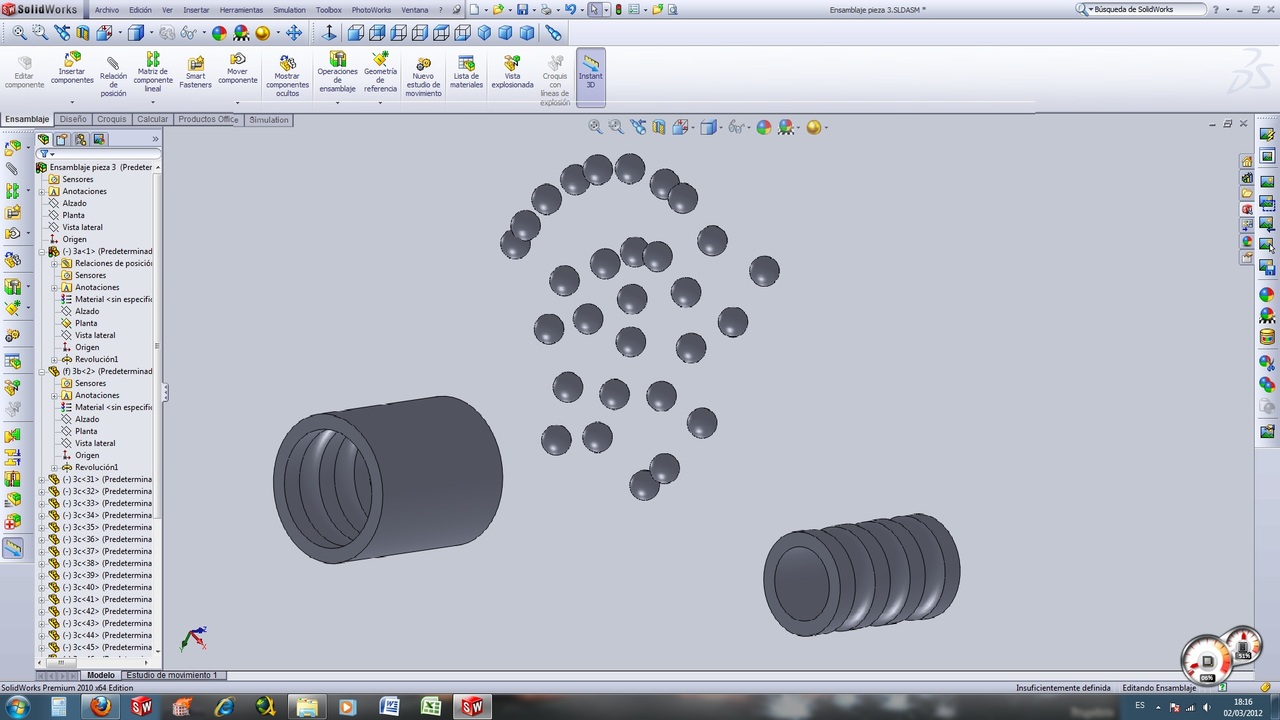
Task: Click the isometric solid cube view icon
Action: [484, 33]
